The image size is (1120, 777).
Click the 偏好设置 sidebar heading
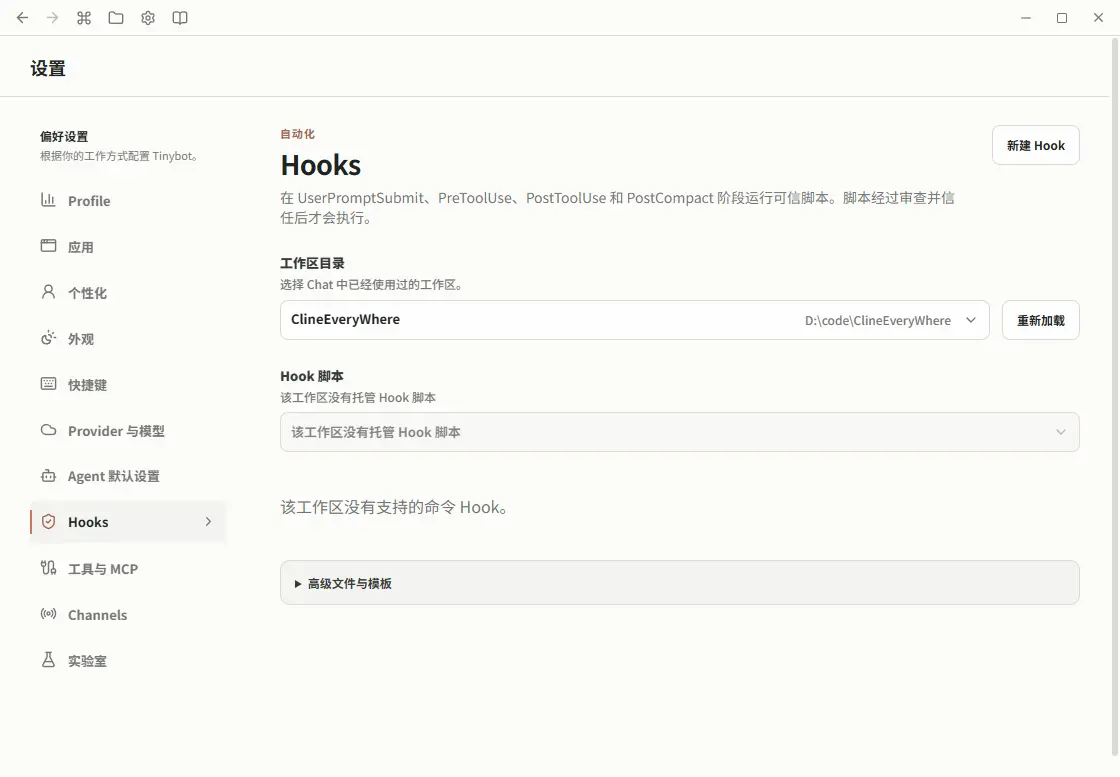[64, 136]
